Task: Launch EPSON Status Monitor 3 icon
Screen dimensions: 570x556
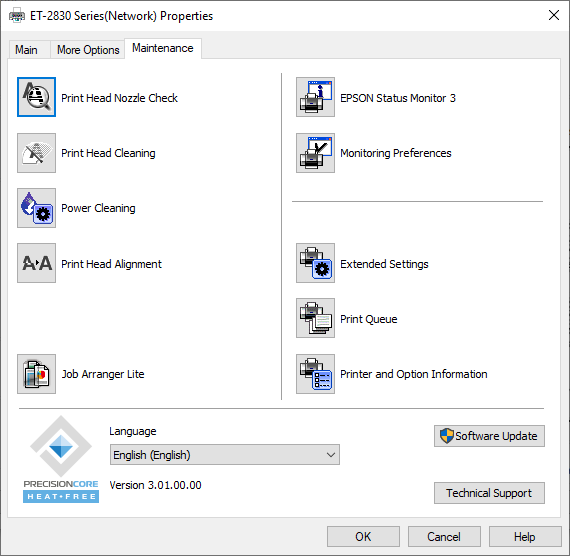Action: pos(315,97)
